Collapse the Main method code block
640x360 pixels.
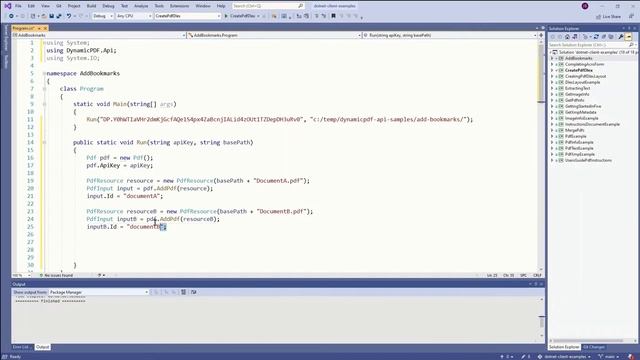tap(44, 104)
